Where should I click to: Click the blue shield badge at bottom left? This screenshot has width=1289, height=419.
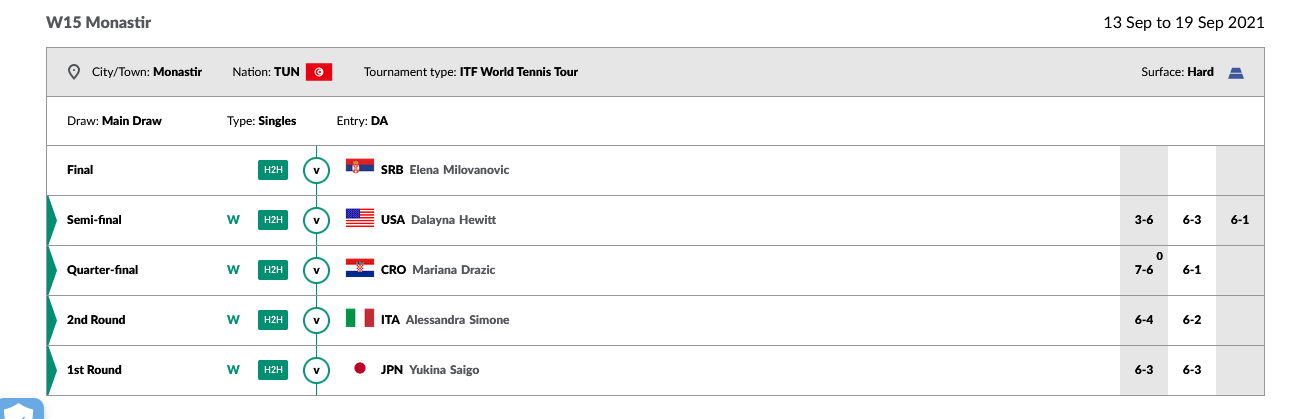(21, 409)
